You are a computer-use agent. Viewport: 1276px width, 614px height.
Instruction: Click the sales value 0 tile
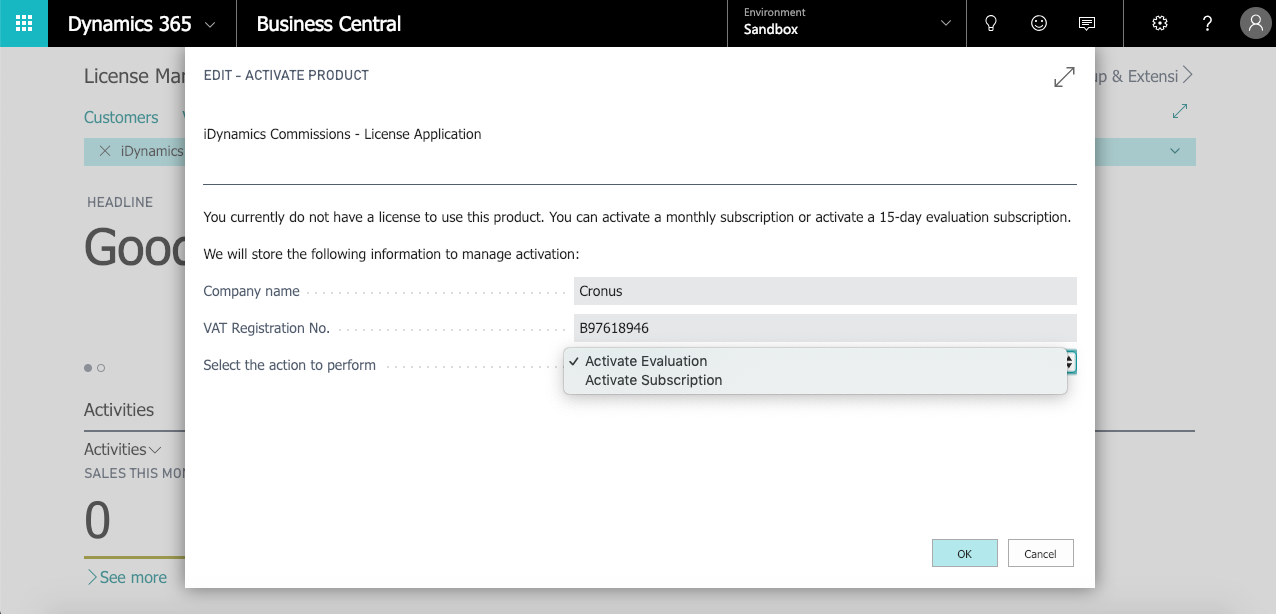[98, 521]
